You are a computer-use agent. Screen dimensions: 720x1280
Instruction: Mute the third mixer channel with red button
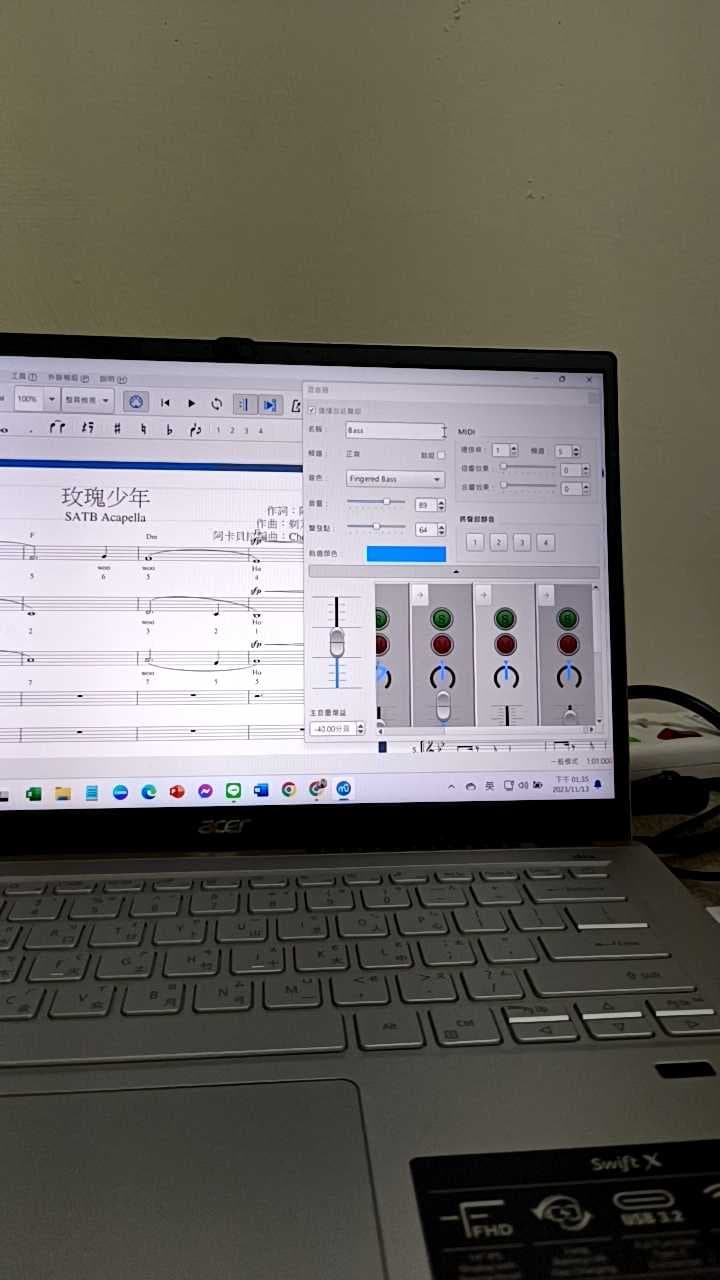coord(506,644)
